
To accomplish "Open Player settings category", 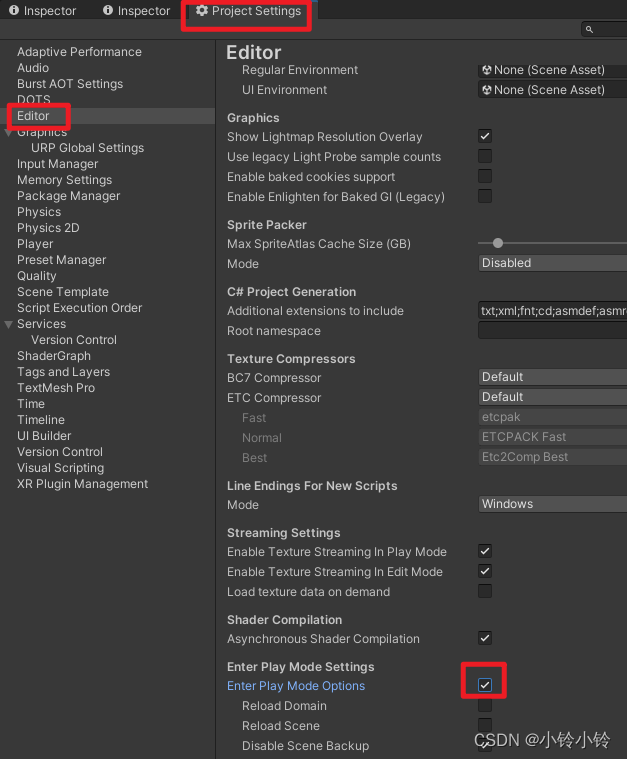I will coord(35,243).
